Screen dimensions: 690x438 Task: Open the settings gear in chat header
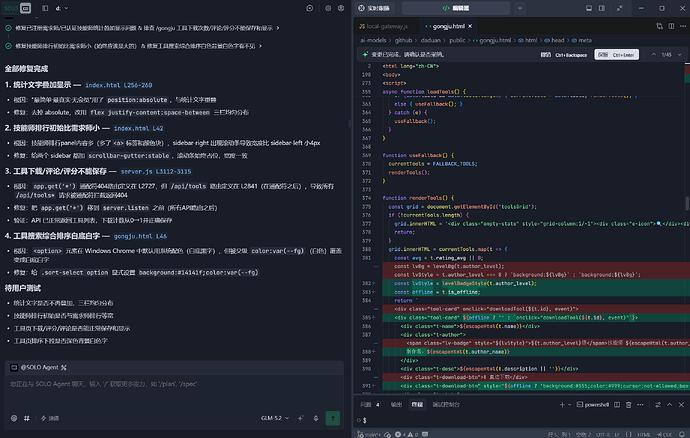tap(328, 8)
